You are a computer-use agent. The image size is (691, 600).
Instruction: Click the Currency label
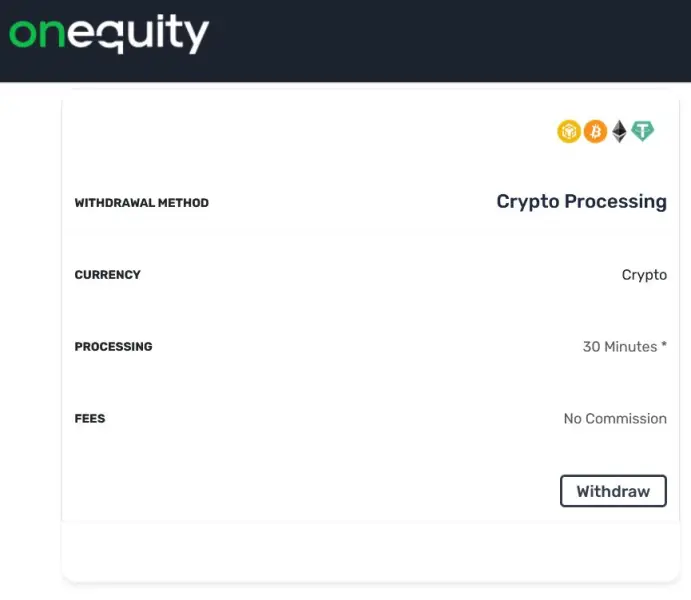pyautogui.click(x=107, y=275)
